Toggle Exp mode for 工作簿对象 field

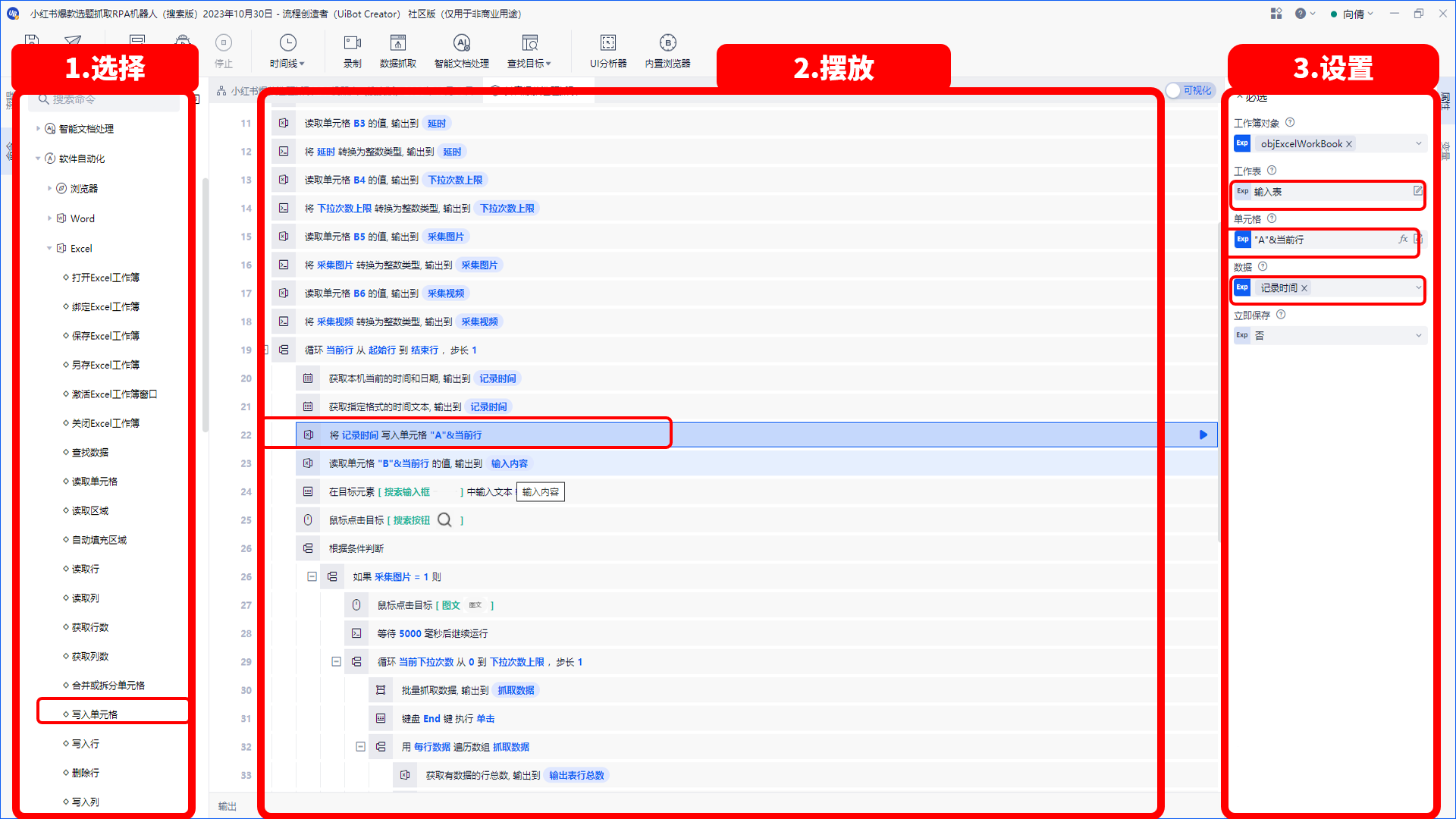(x=1242, y=143)
